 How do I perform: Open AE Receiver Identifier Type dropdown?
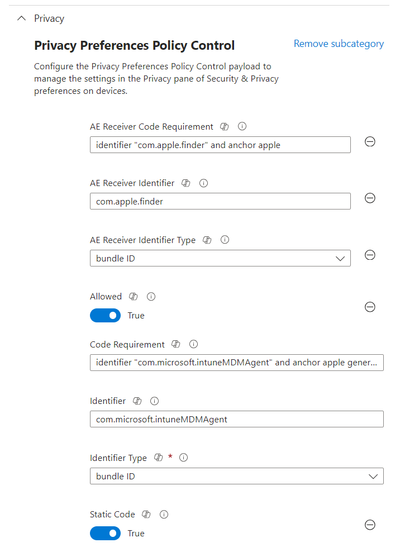point(220,258)
